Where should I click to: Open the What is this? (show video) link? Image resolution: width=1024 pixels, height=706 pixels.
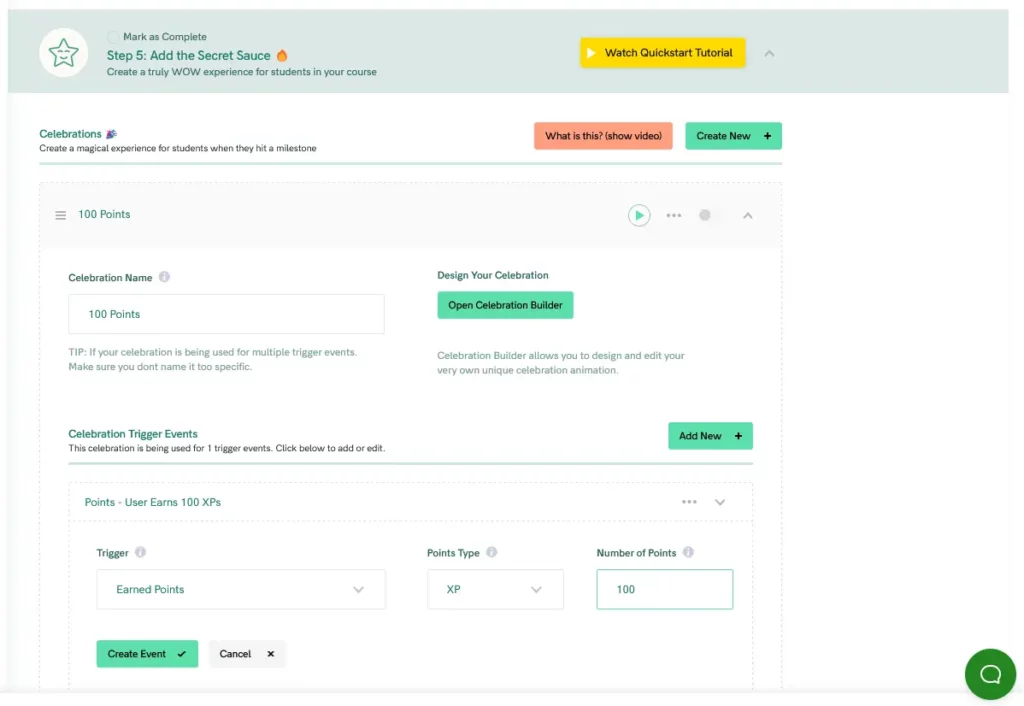[603, 135]
